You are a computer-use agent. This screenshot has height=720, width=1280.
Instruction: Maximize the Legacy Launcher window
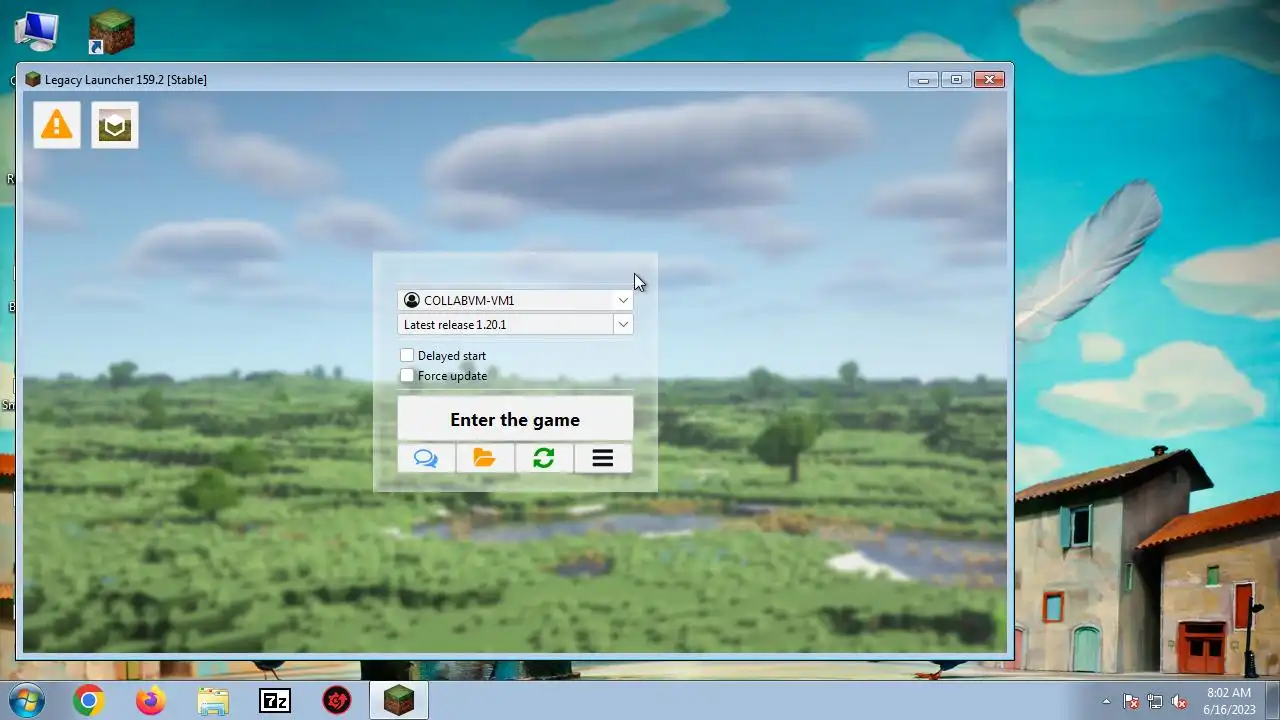(x=956, y=79)
